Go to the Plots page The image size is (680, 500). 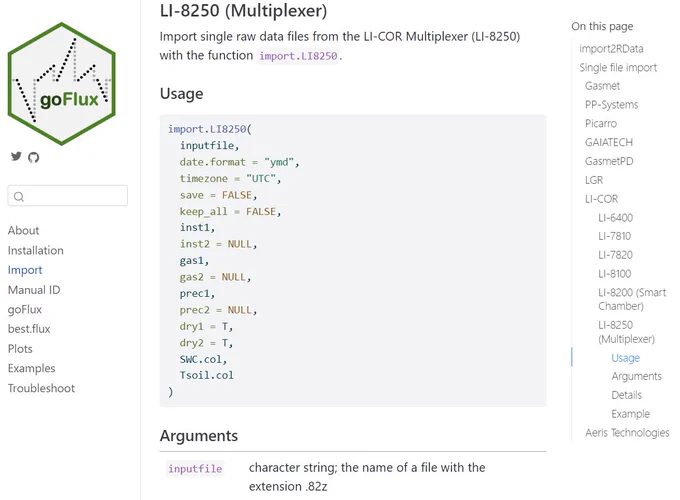[x=20, y=349]
